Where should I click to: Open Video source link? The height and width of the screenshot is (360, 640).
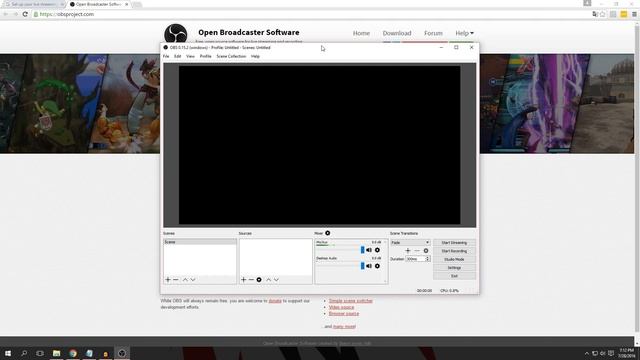(341, 307)
